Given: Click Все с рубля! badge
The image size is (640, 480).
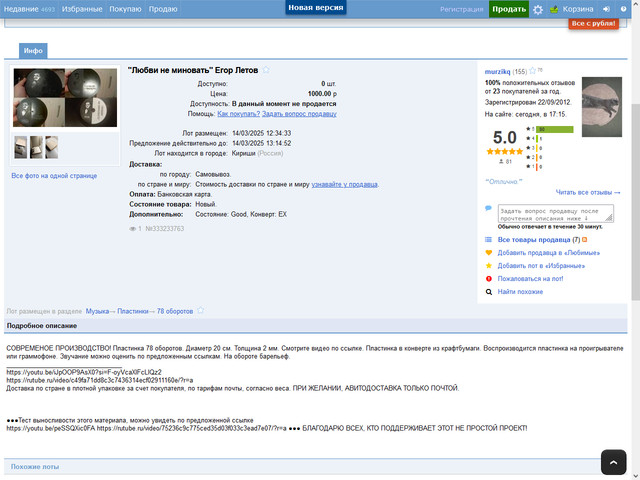Looking at the screenshot, I should click(593, 23).
